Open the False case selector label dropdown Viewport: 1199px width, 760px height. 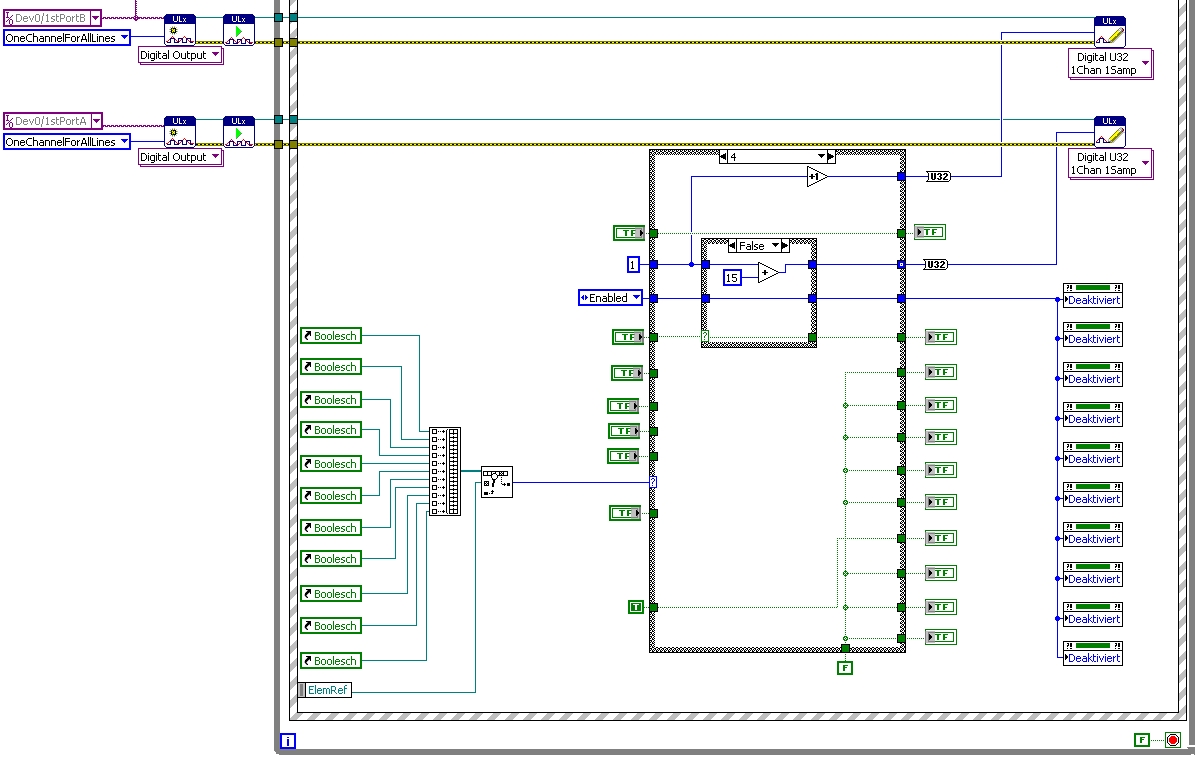click(775, 245)
